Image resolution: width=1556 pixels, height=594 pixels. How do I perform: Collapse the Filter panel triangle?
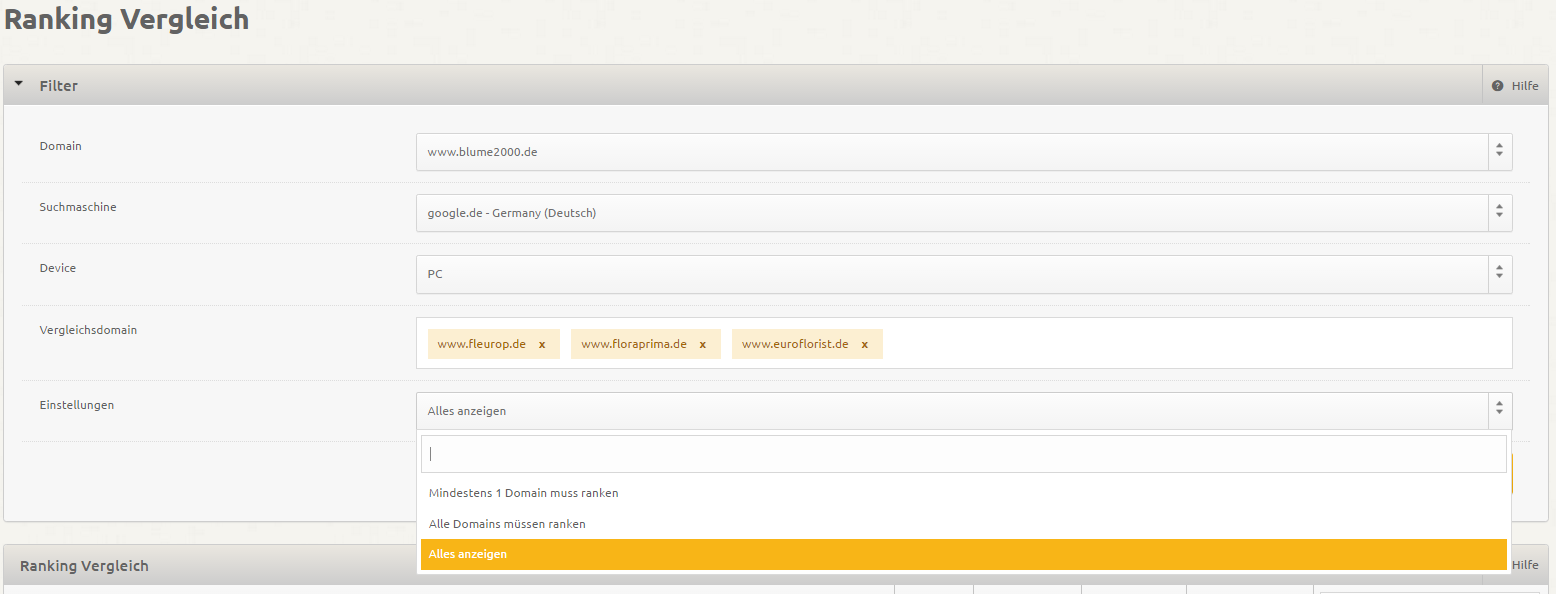coord(18,85)
